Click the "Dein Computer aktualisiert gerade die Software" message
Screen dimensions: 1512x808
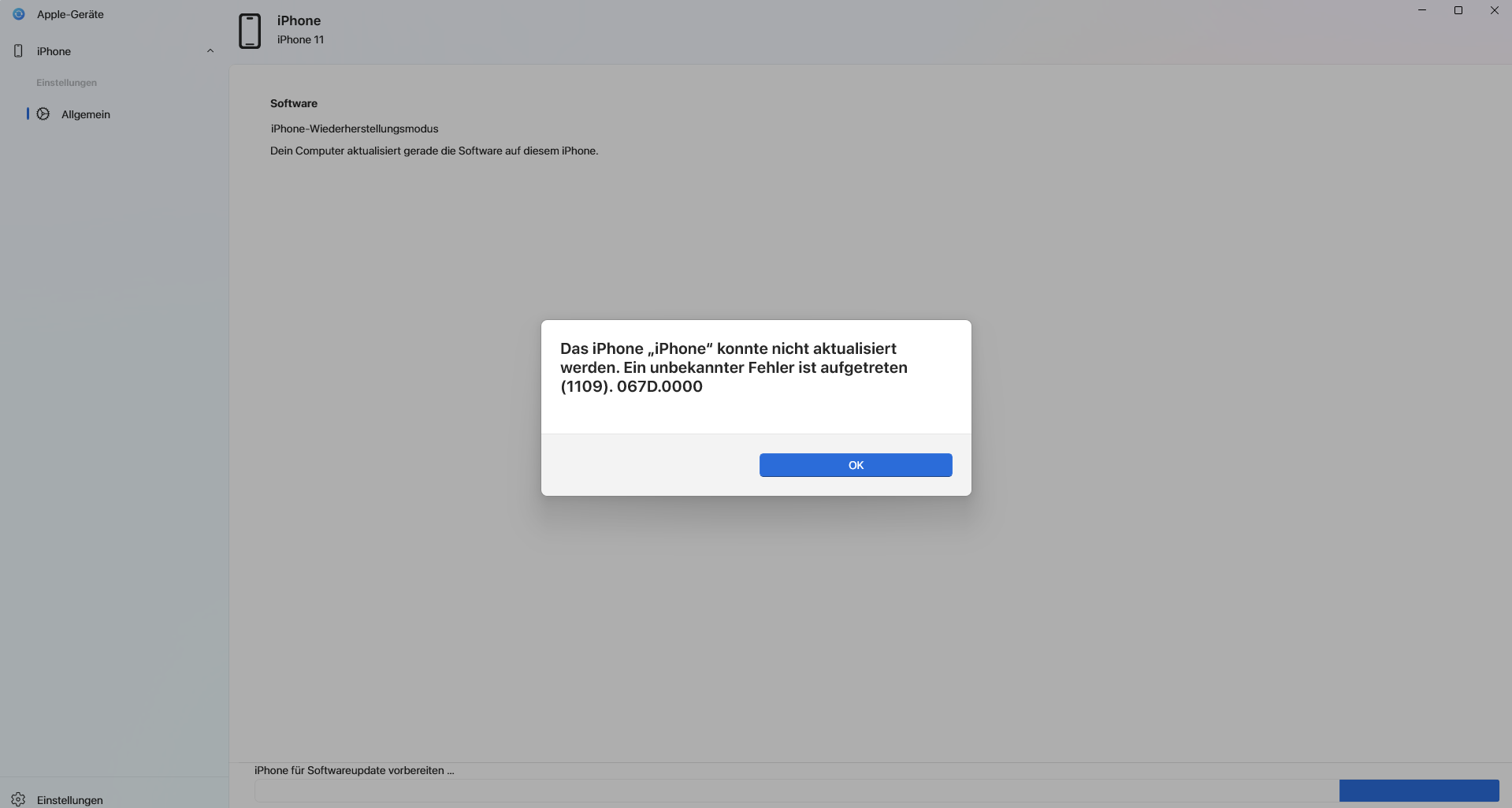click(434, 151)
